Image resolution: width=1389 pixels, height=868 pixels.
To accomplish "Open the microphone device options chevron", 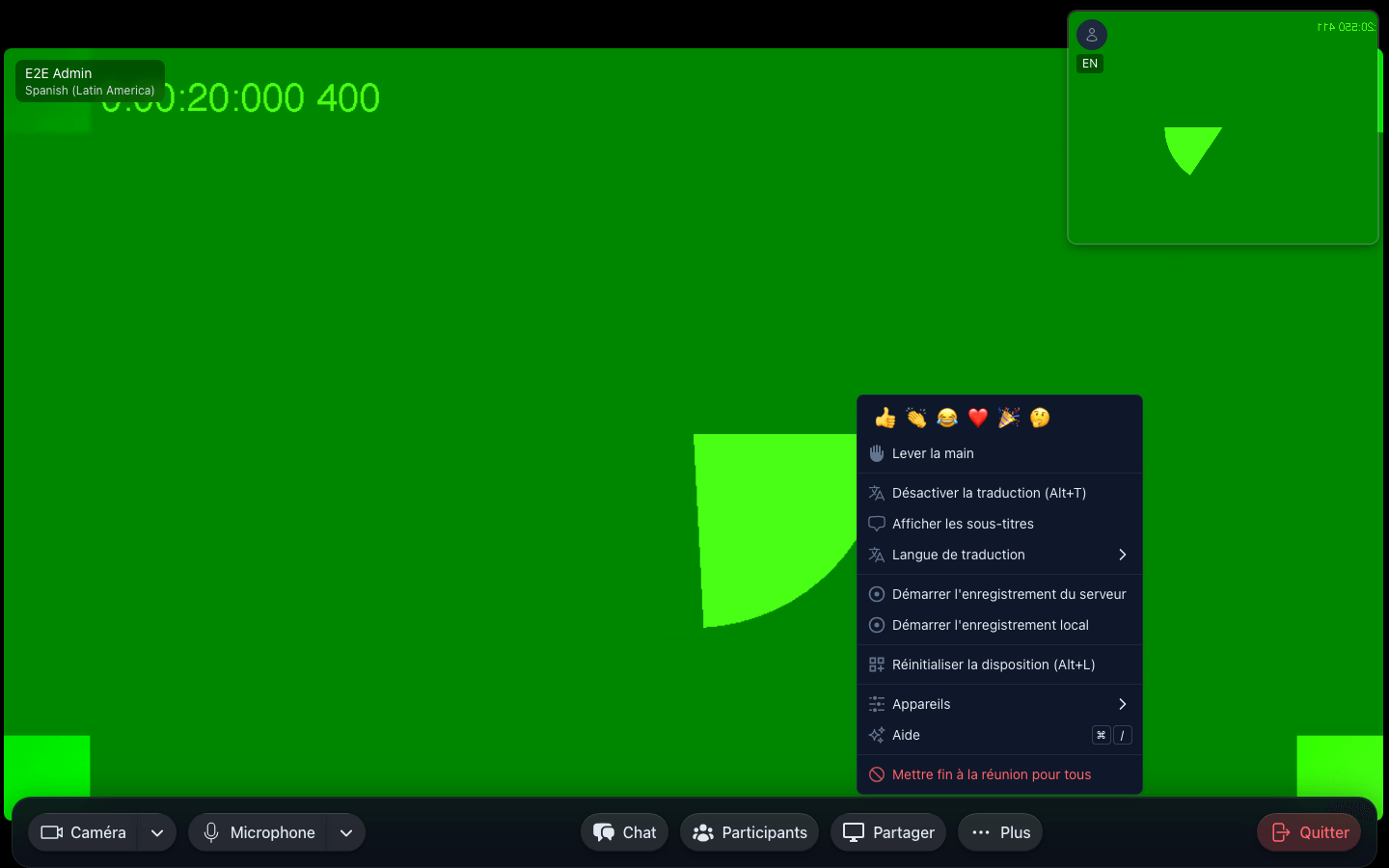I will pyautogui.click(x=346, y=832).
